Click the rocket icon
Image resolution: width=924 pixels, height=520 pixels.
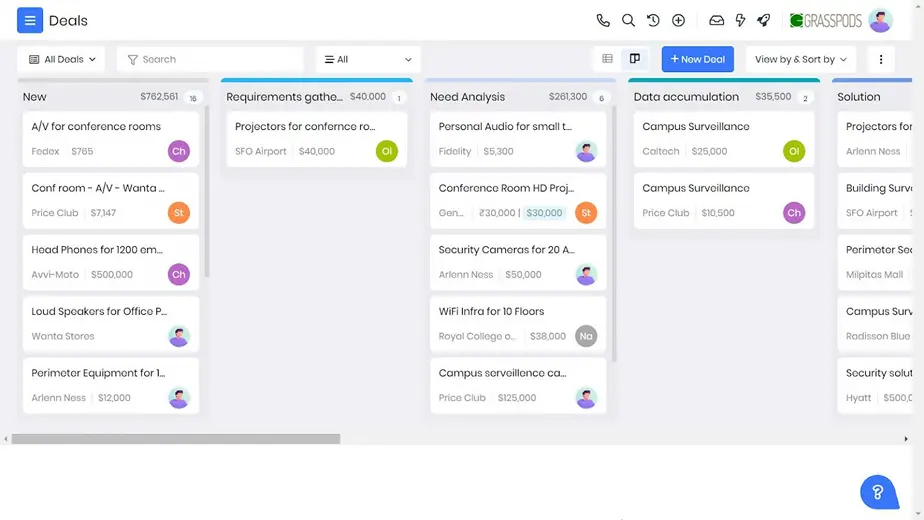tap(764, 20)
